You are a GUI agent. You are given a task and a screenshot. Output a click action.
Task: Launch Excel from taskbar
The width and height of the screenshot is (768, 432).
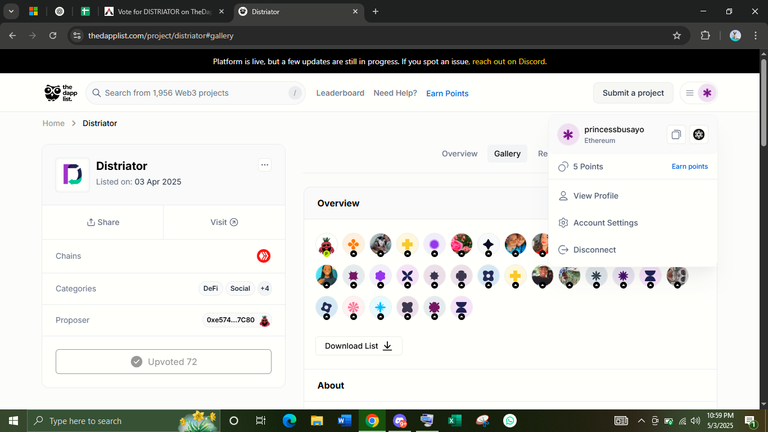coord(455,421)
